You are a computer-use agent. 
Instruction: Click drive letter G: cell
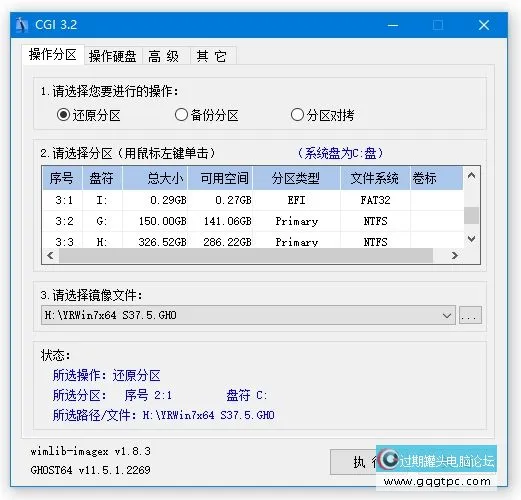point(102,221)
